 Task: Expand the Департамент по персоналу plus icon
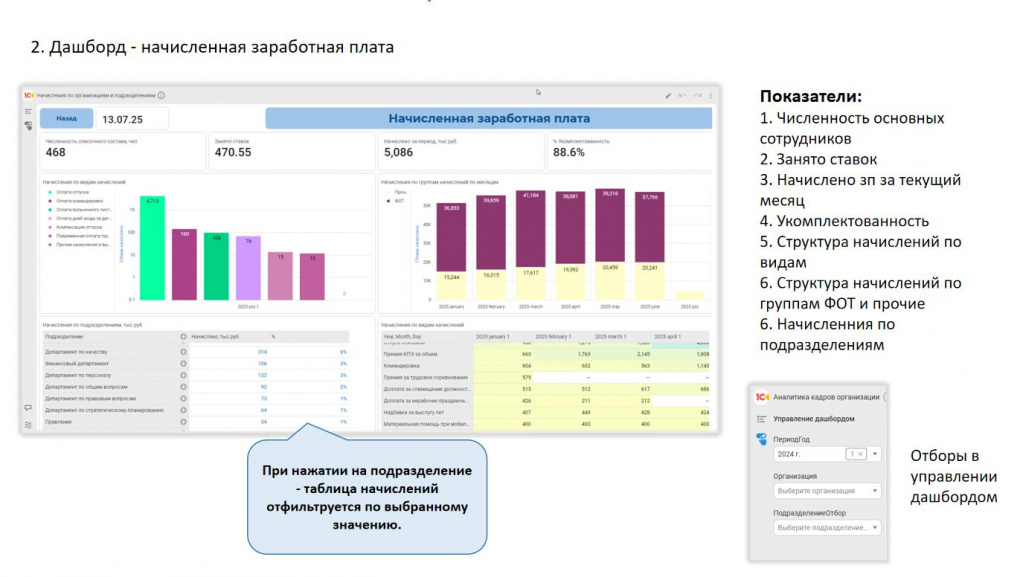[x=183, y=375]
